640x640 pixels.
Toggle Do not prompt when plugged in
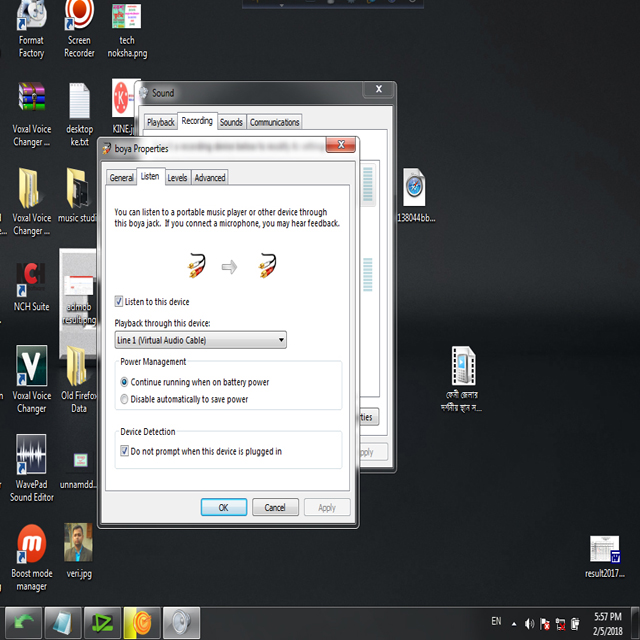click(x=124, y=451)
